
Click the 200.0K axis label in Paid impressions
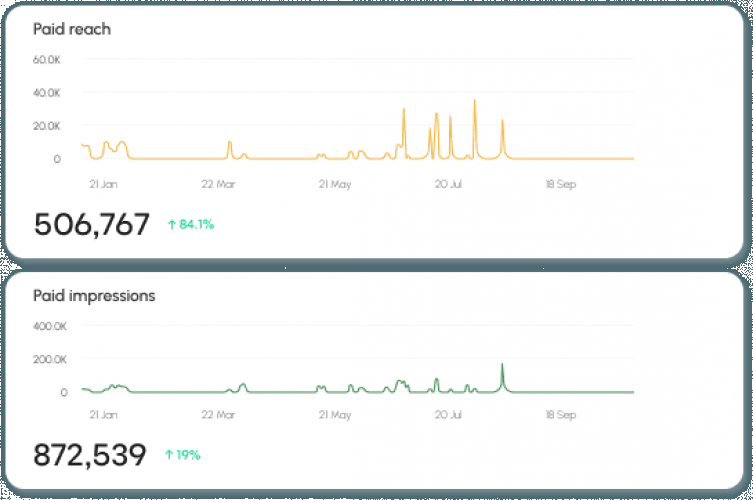[50, 359]
